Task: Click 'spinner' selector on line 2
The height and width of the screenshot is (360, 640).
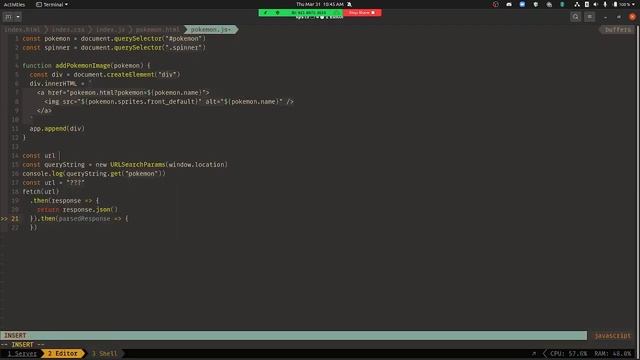Action: [x=184, y=48]
